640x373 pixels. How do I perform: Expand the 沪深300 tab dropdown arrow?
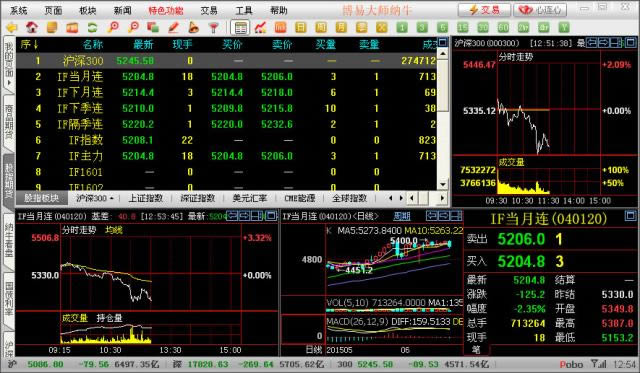click(112, 199)
